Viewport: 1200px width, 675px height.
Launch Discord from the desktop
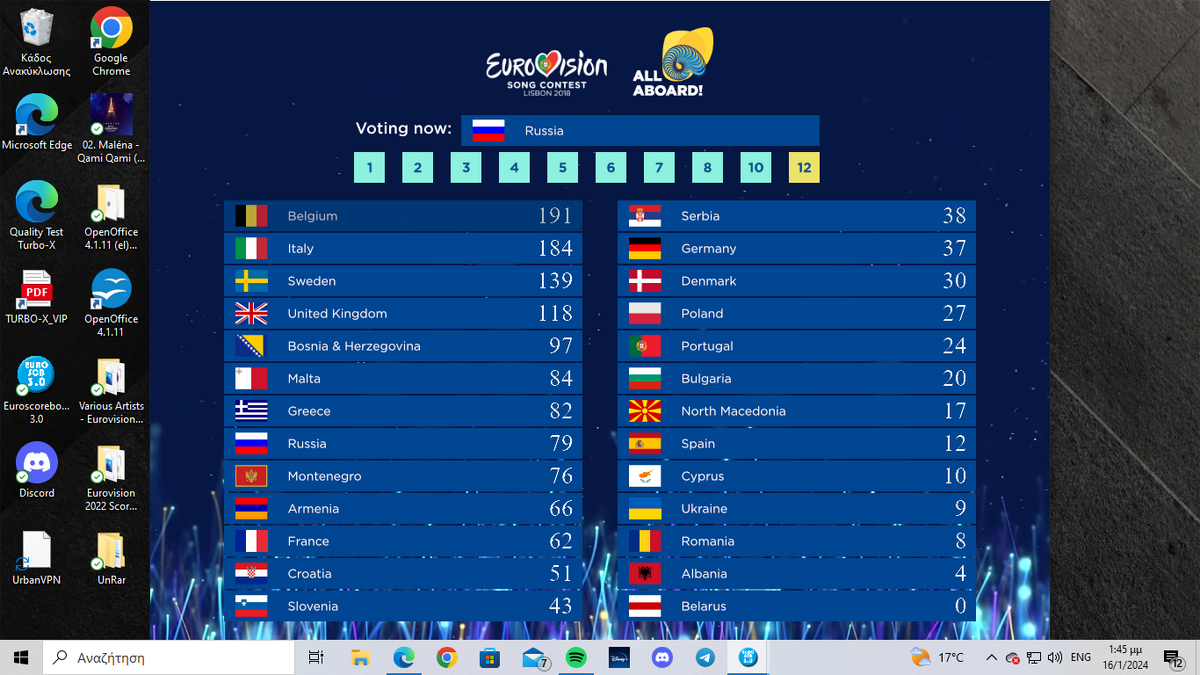point(37,471)
